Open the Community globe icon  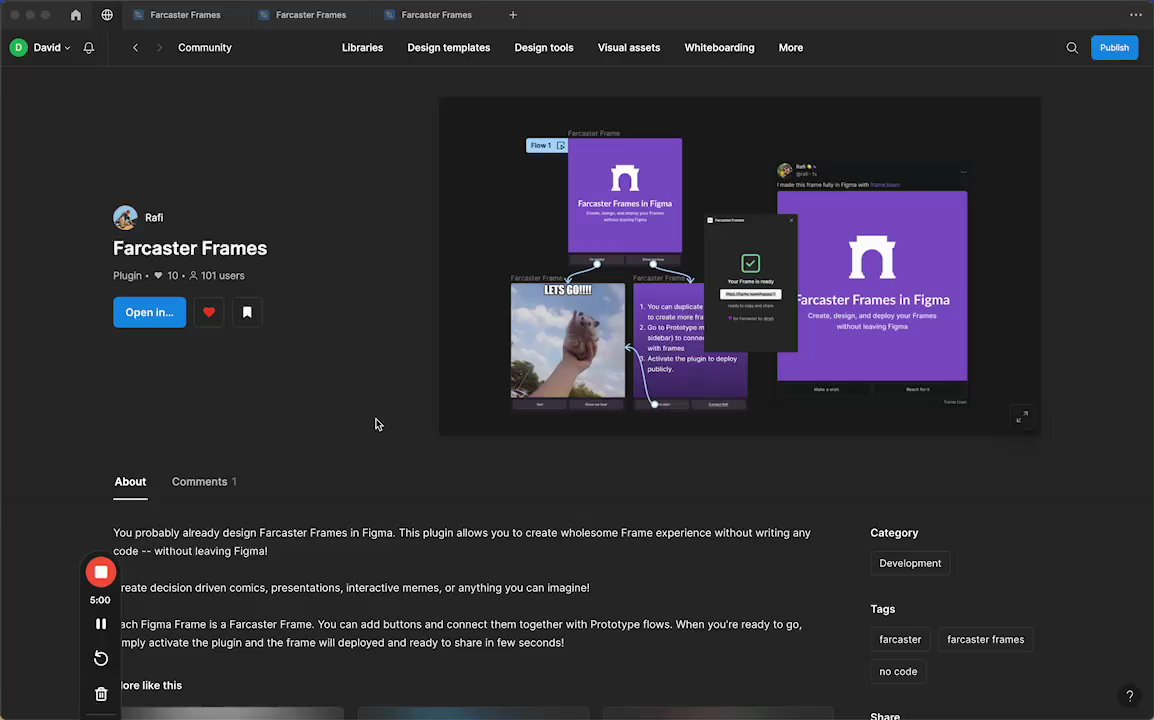coord(107,15)
